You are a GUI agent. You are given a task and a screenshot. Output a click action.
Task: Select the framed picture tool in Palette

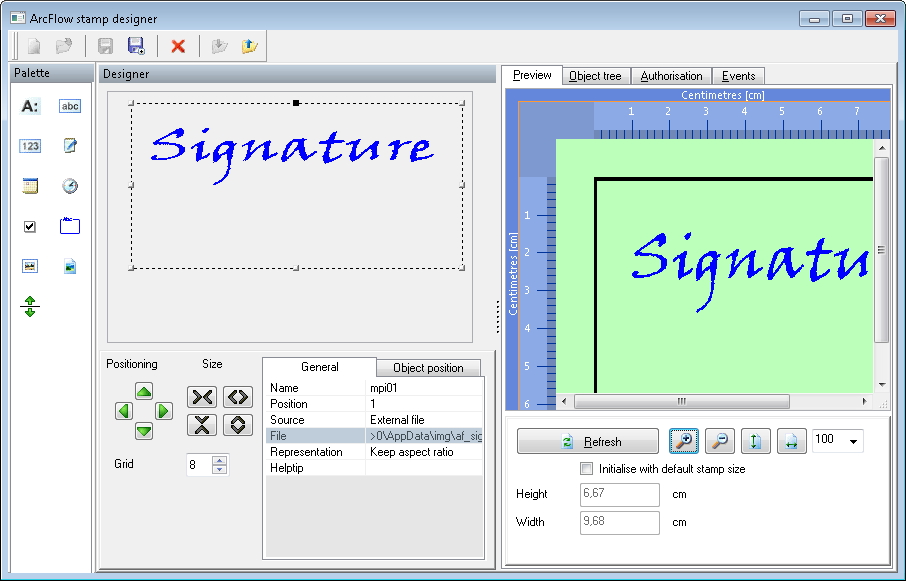tap(30, 266)
